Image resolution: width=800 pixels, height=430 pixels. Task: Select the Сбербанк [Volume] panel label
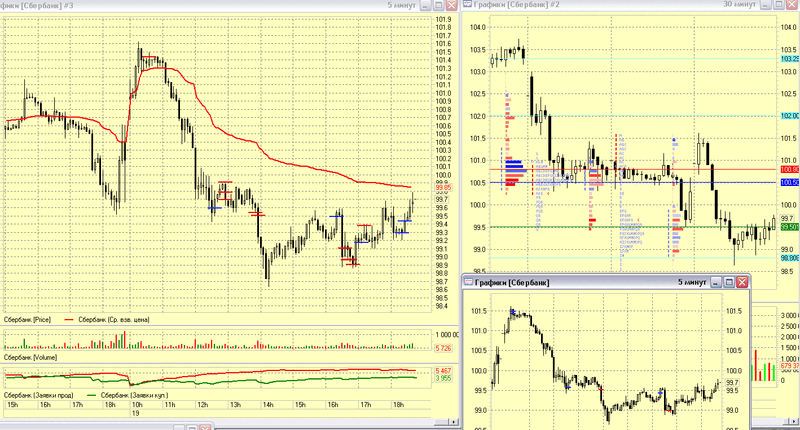(30, 358)
